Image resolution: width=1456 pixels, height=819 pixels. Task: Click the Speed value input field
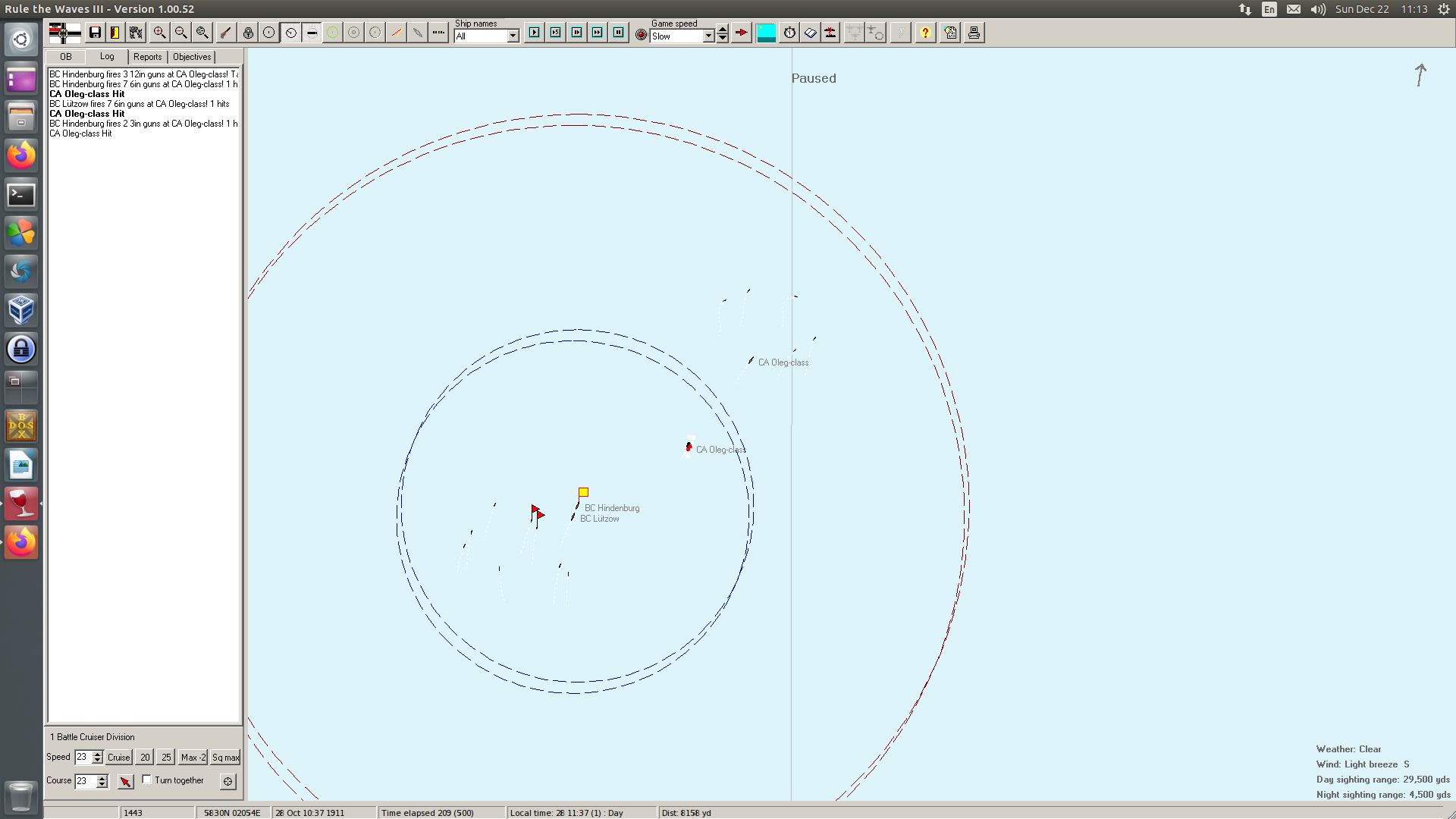coord(83,757)
